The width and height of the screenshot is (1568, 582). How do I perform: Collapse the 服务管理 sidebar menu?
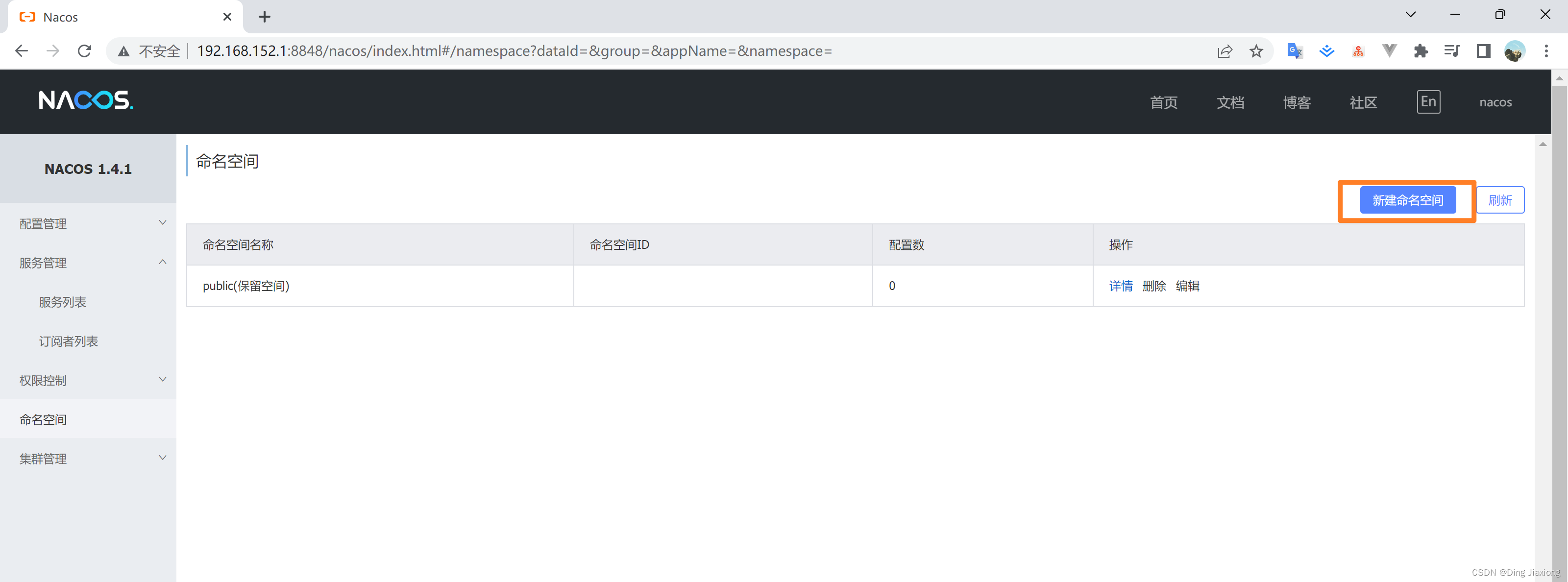pyautogui.click(x=88, y=263)
